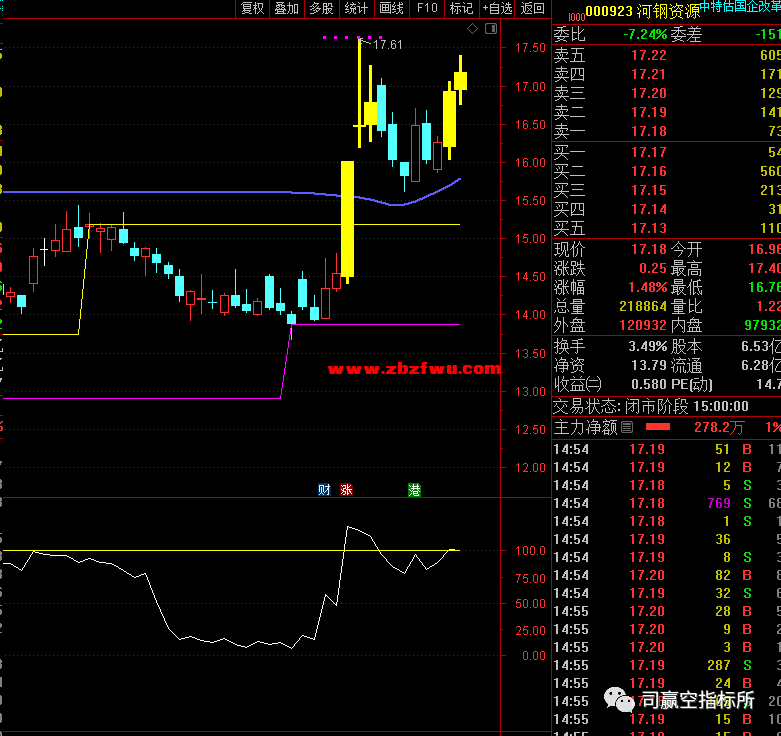Click the 涨跌 value 0.25
The height and width of the screenshot is (736, 781).
point(653,268)
